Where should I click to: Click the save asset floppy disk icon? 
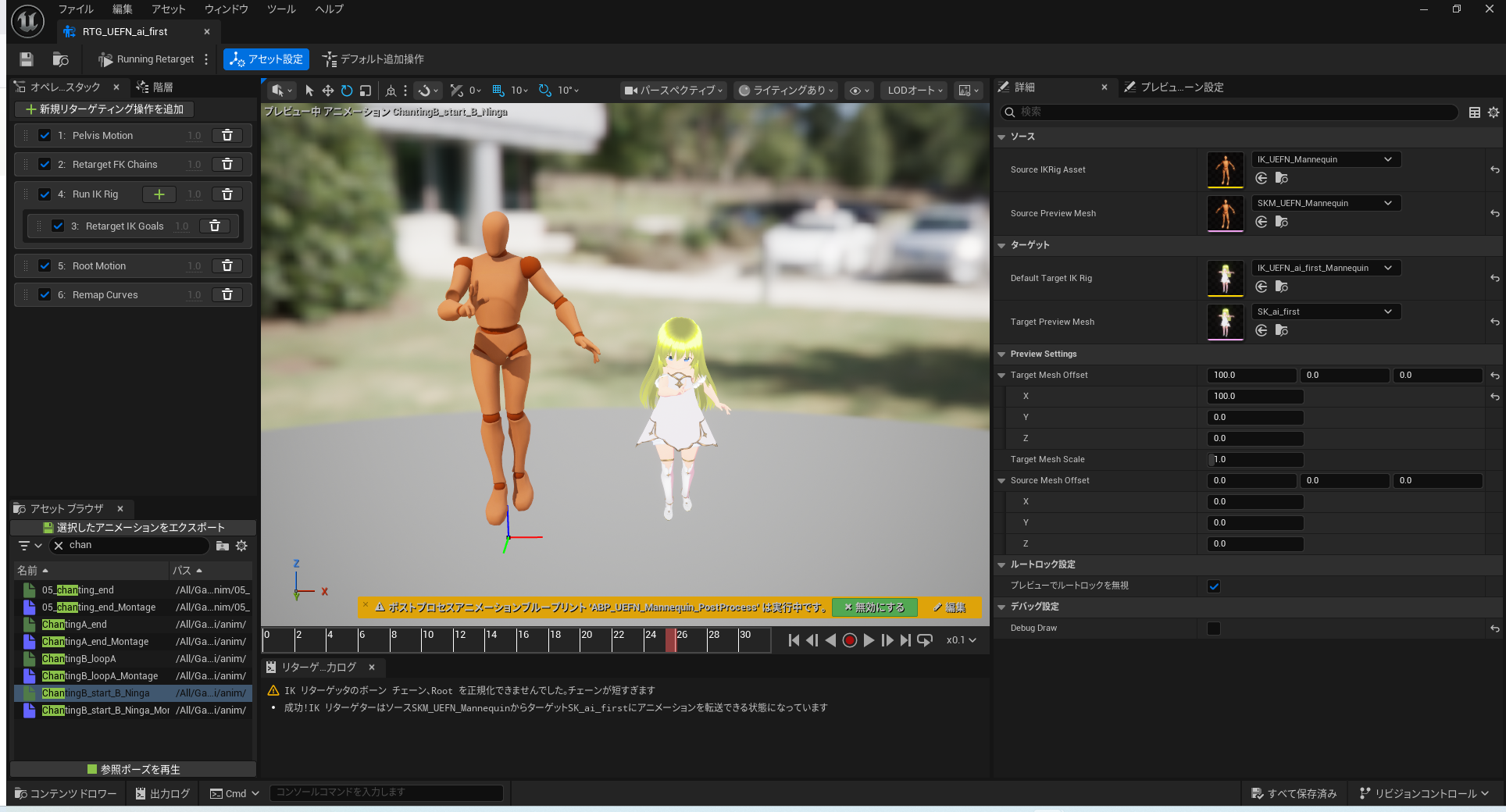click(x=27, y=59)
